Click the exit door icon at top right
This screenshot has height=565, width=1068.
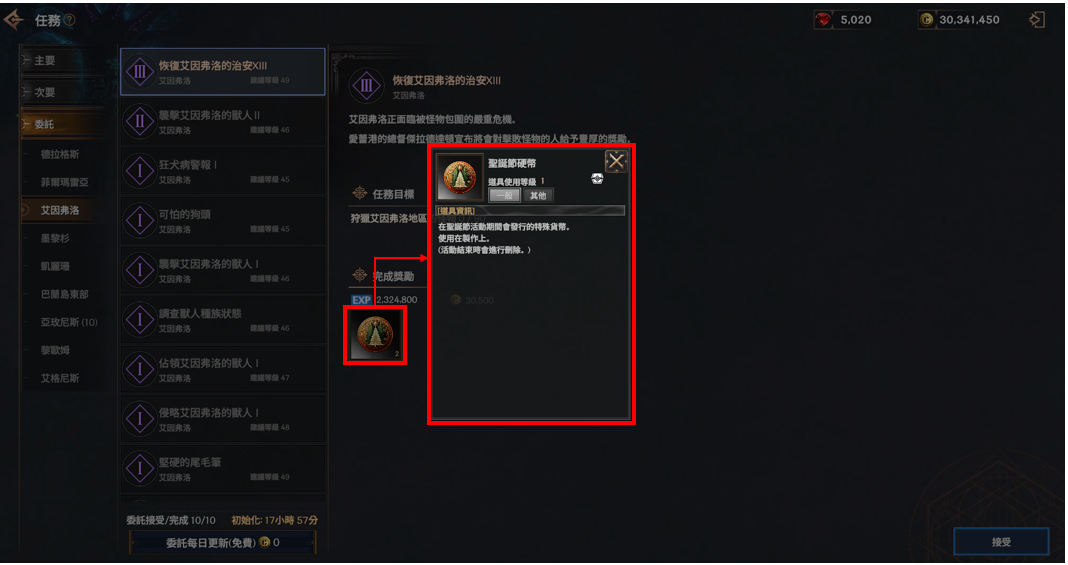click(1036, 20)
